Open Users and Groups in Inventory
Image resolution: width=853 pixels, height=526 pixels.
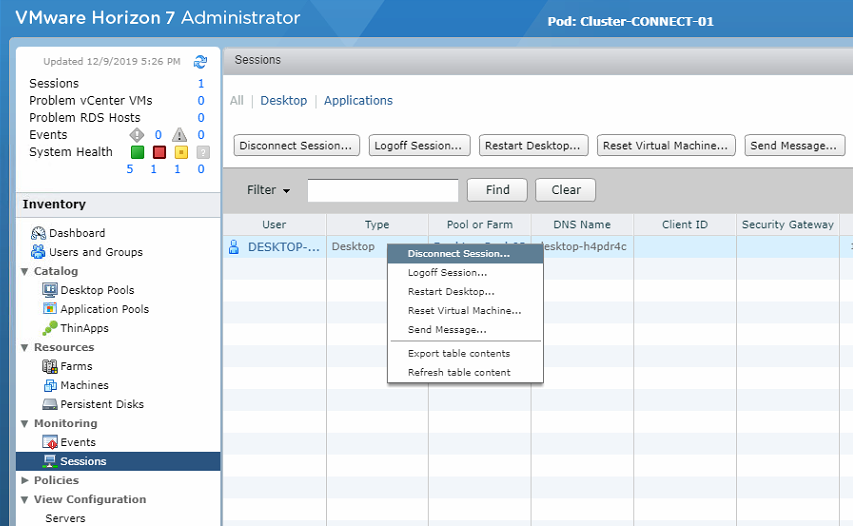point(96,252)
